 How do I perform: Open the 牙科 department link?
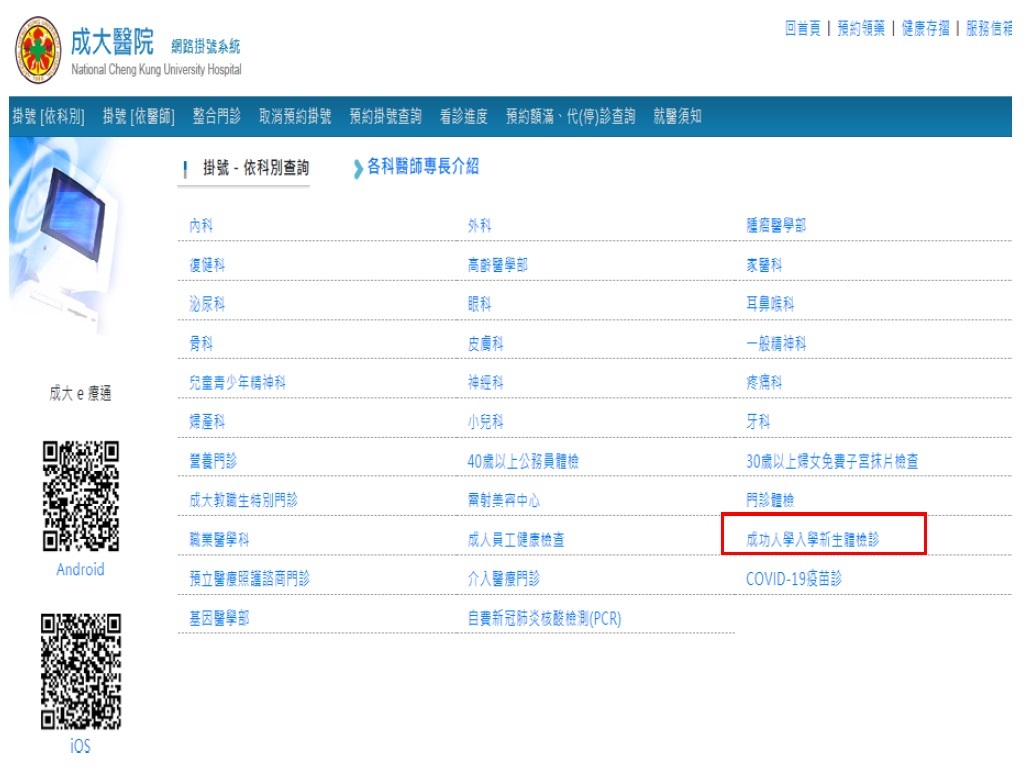coord(758,422)
